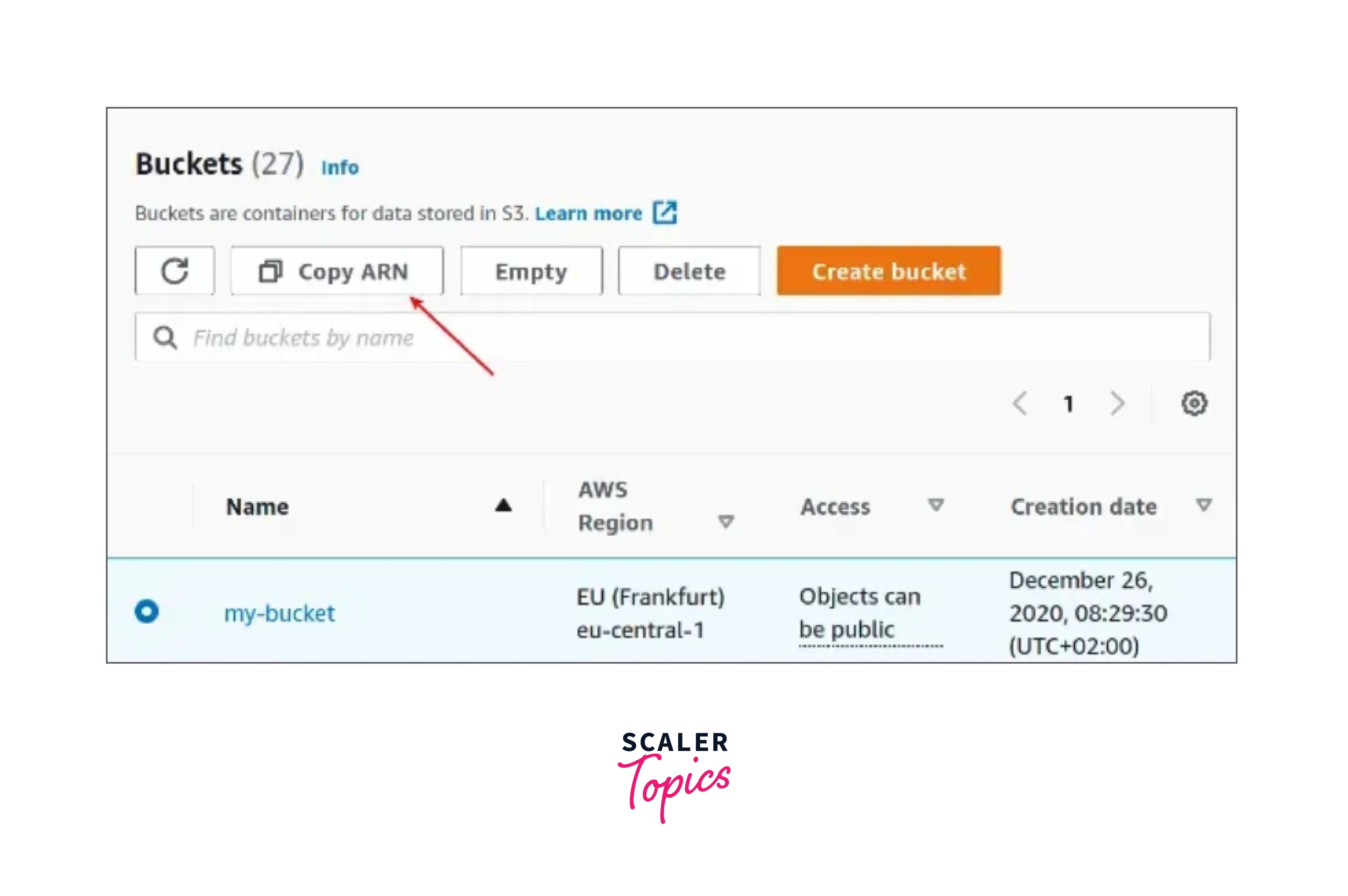Click the Name column header
Screen dimensions: 1348x896
(258, 507)
